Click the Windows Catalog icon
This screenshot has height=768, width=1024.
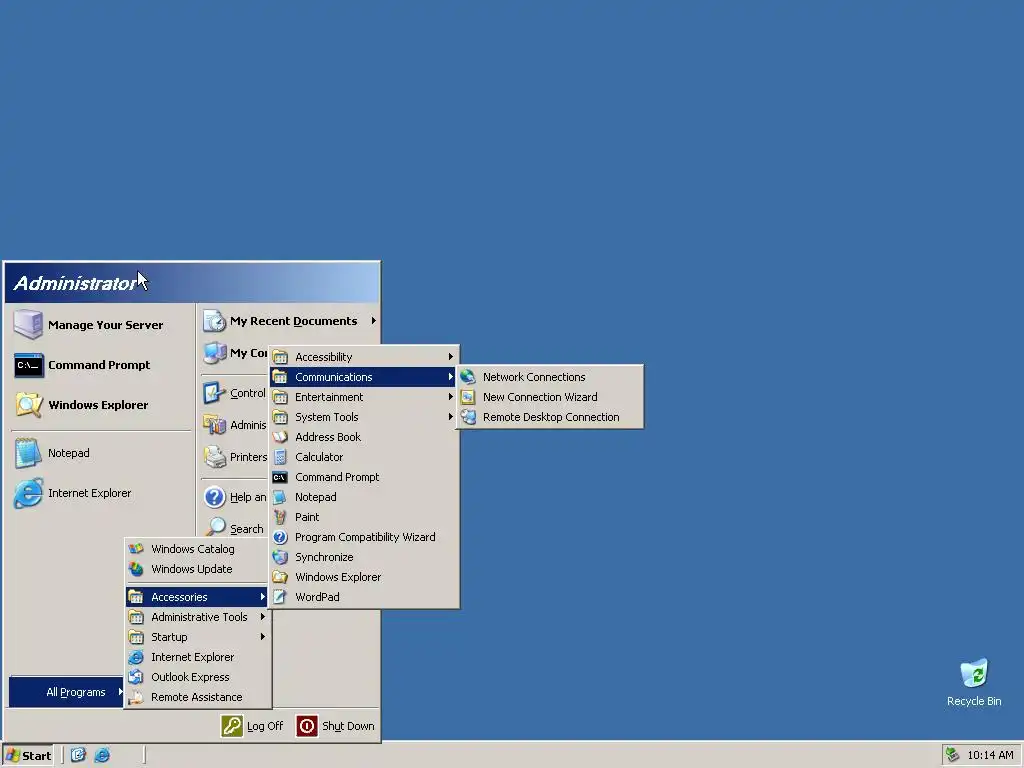pyautogui.click(x=136, y=549)
